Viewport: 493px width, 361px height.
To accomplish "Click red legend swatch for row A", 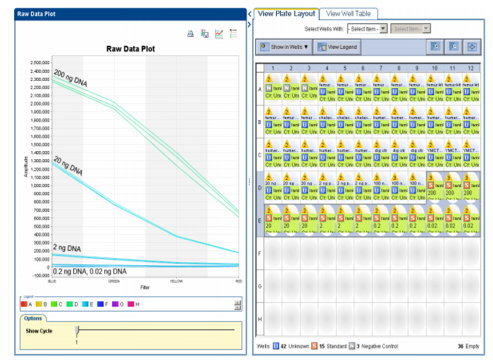I will (x=24, y=304).
